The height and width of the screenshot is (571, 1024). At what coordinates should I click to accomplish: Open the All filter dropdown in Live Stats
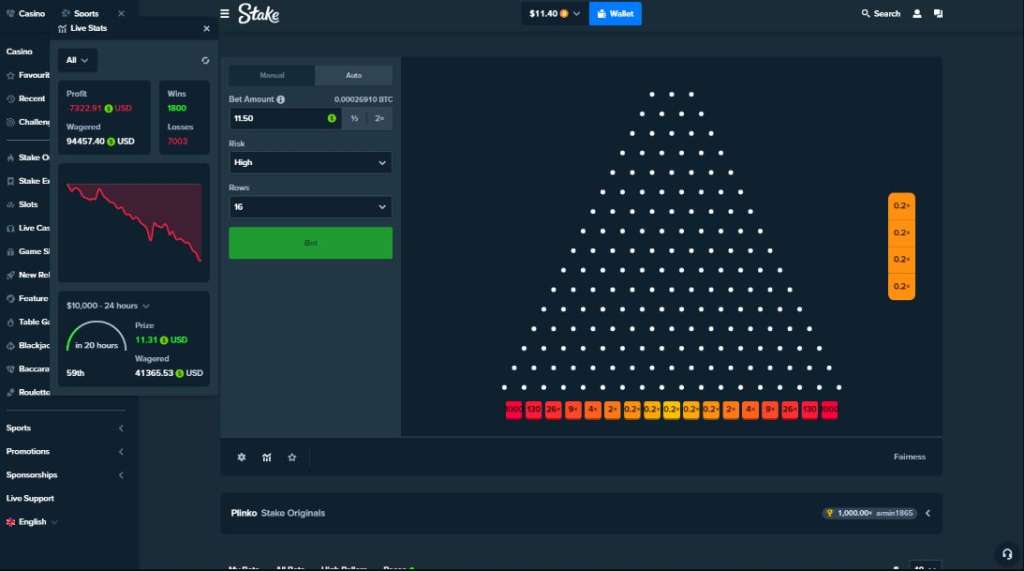point(77,60)
